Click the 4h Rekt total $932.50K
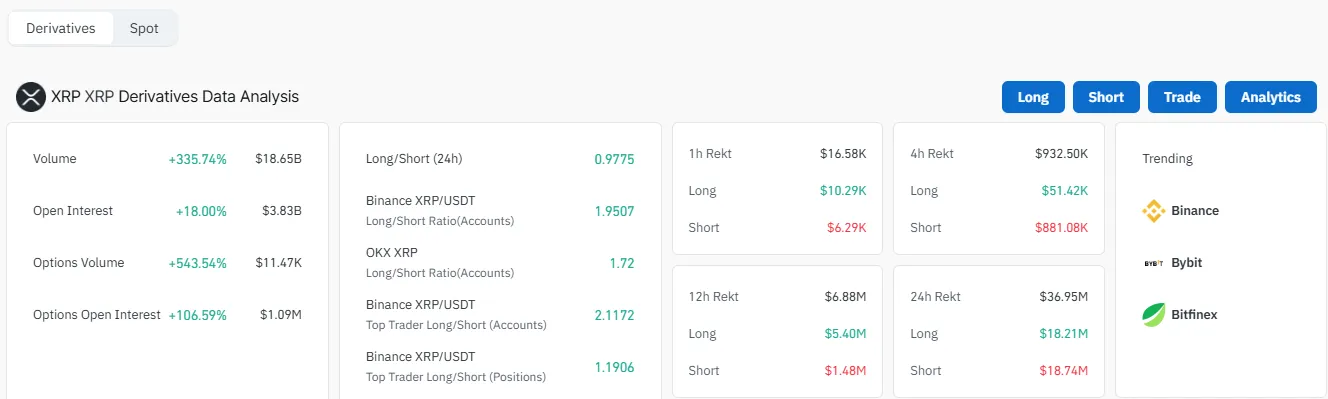1328x399 pixels. click(1061, 154)
